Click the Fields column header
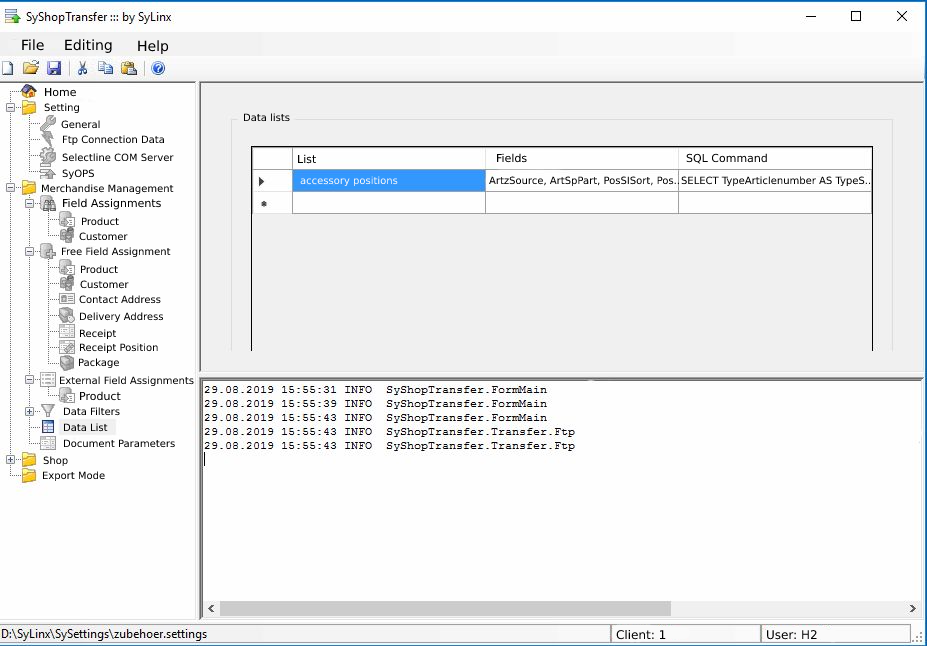Screen dimensions: 932x646 pos(582,159)
